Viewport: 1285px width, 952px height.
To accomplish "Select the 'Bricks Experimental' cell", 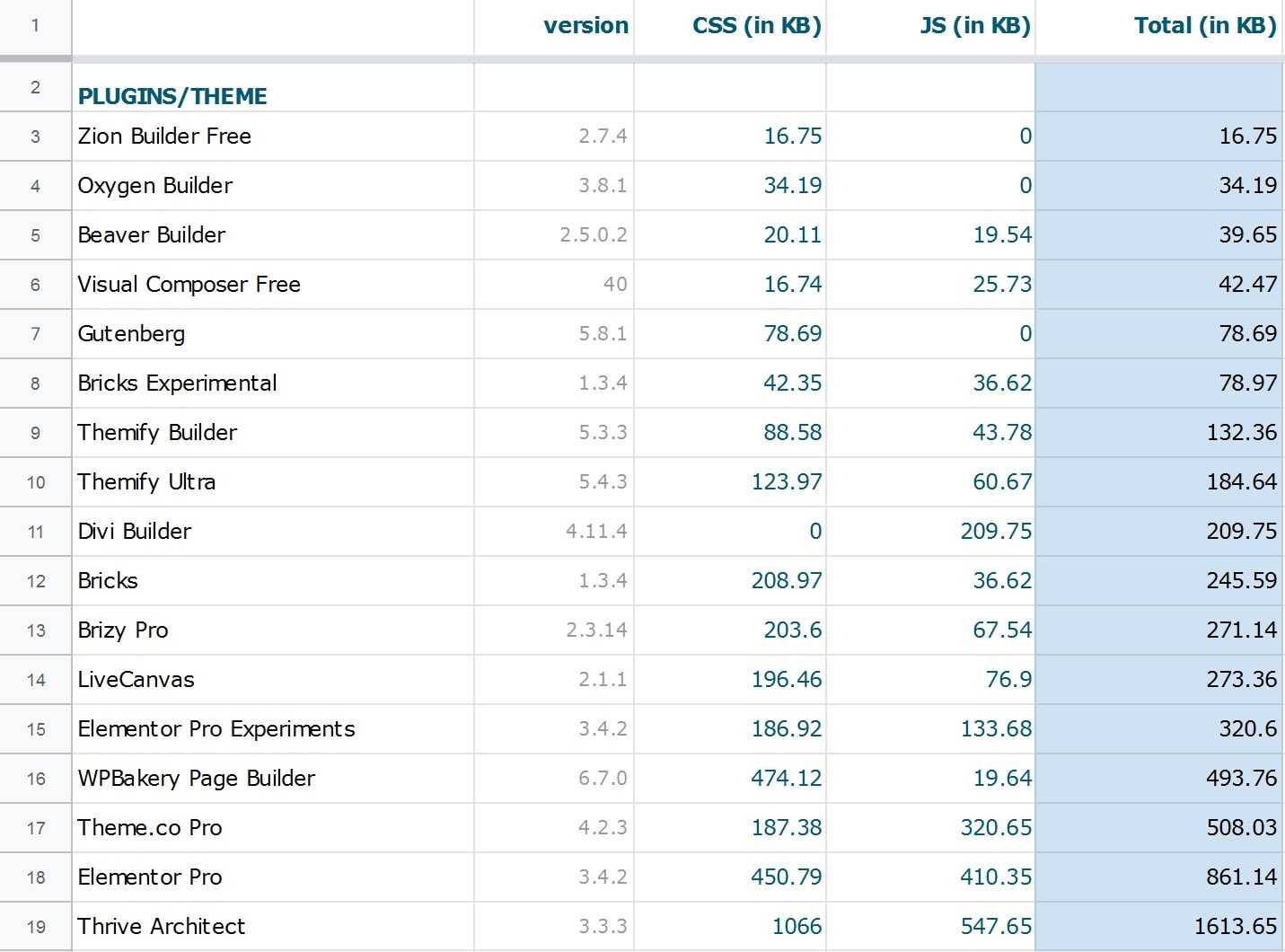I will point(273,383).
